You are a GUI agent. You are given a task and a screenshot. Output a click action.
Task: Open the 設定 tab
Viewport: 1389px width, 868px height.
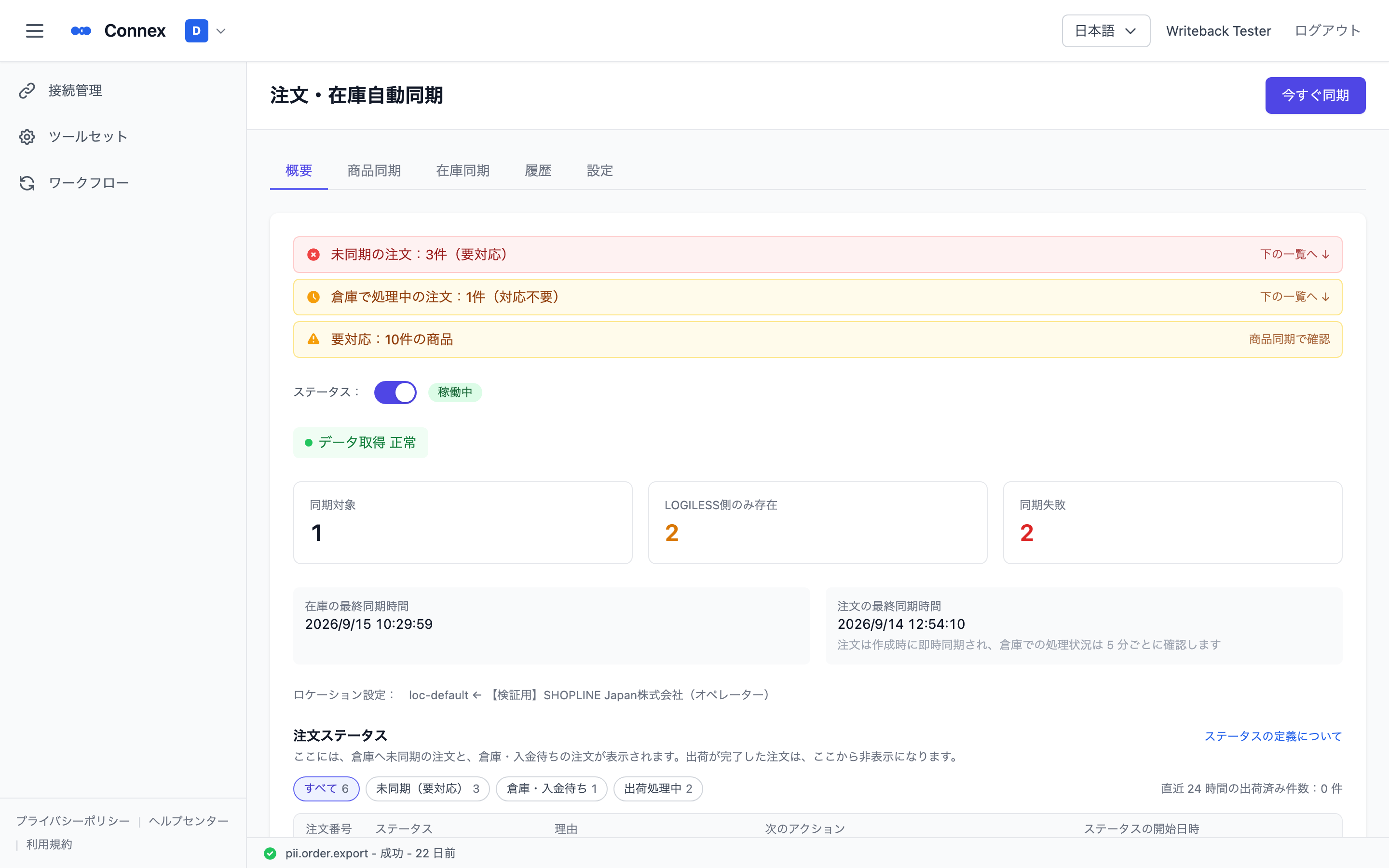coord(600,171)
